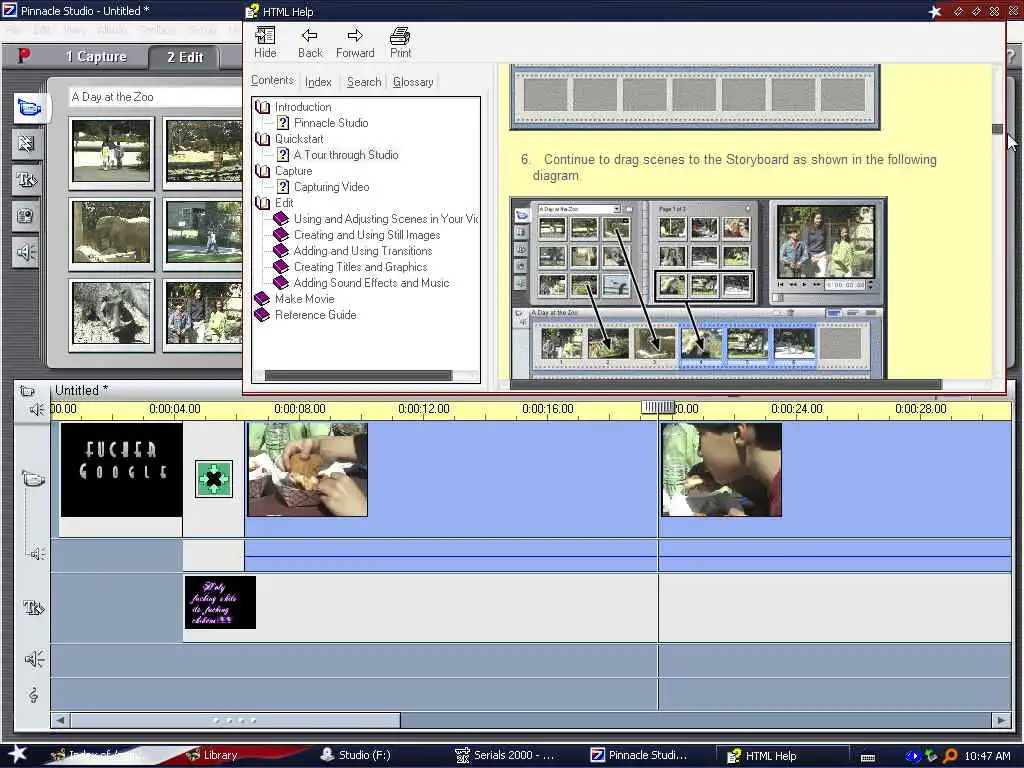This screenshot has width=1024, height=768.
Task: Open Creating Titles and Graphics book
Action: 360,267
